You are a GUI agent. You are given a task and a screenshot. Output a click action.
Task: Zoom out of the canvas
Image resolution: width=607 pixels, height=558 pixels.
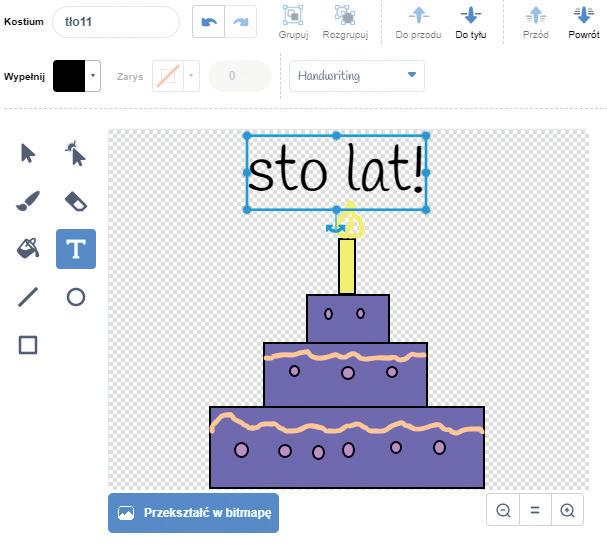(x=503, y=510)
